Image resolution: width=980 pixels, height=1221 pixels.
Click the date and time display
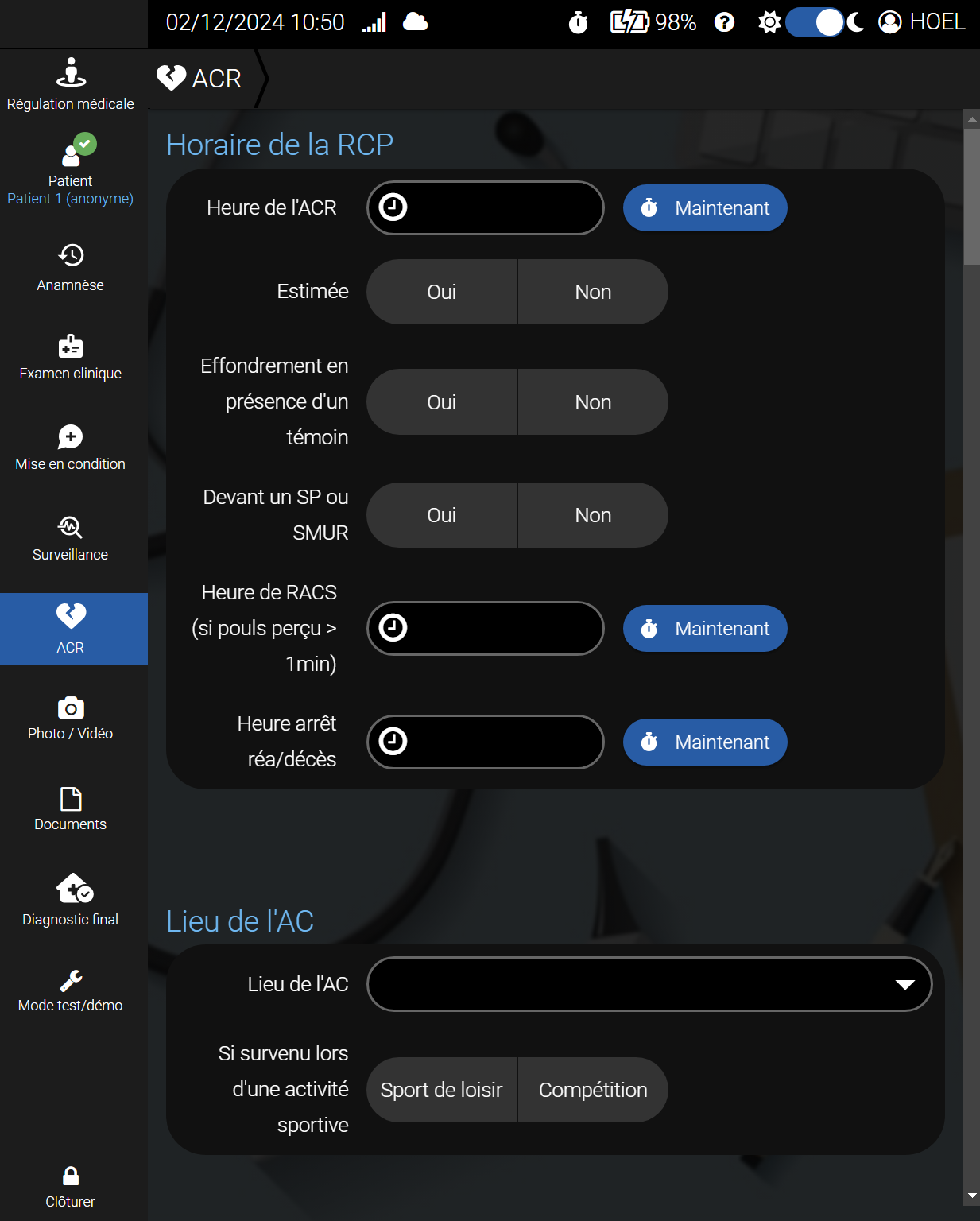click(x=255, y=22)
